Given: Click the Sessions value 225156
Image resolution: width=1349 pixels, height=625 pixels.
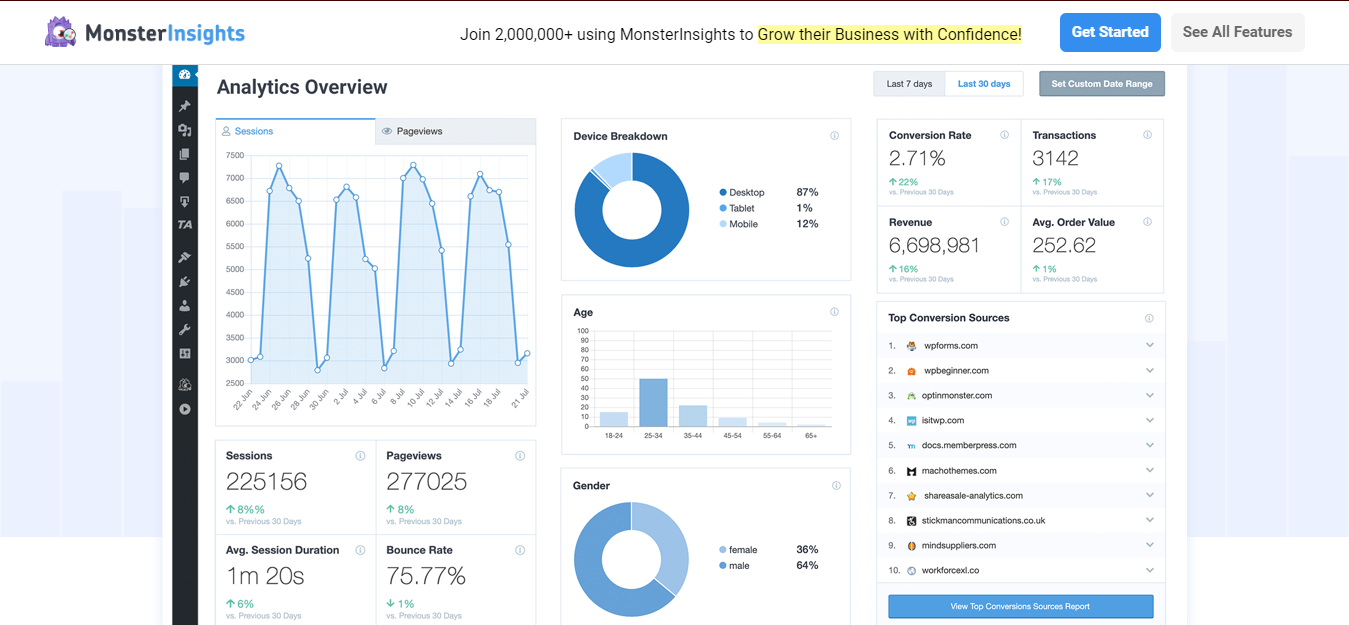Looking at the screenshot, I should click(266, 482).
